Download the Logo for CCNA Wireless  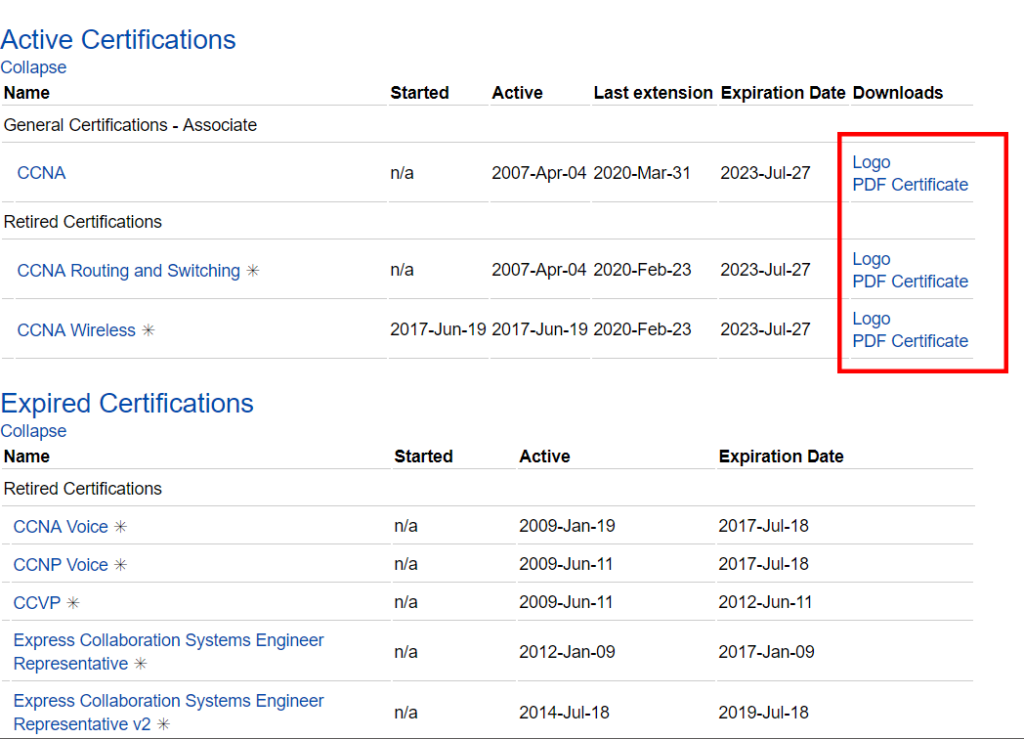tap(871, 318)
